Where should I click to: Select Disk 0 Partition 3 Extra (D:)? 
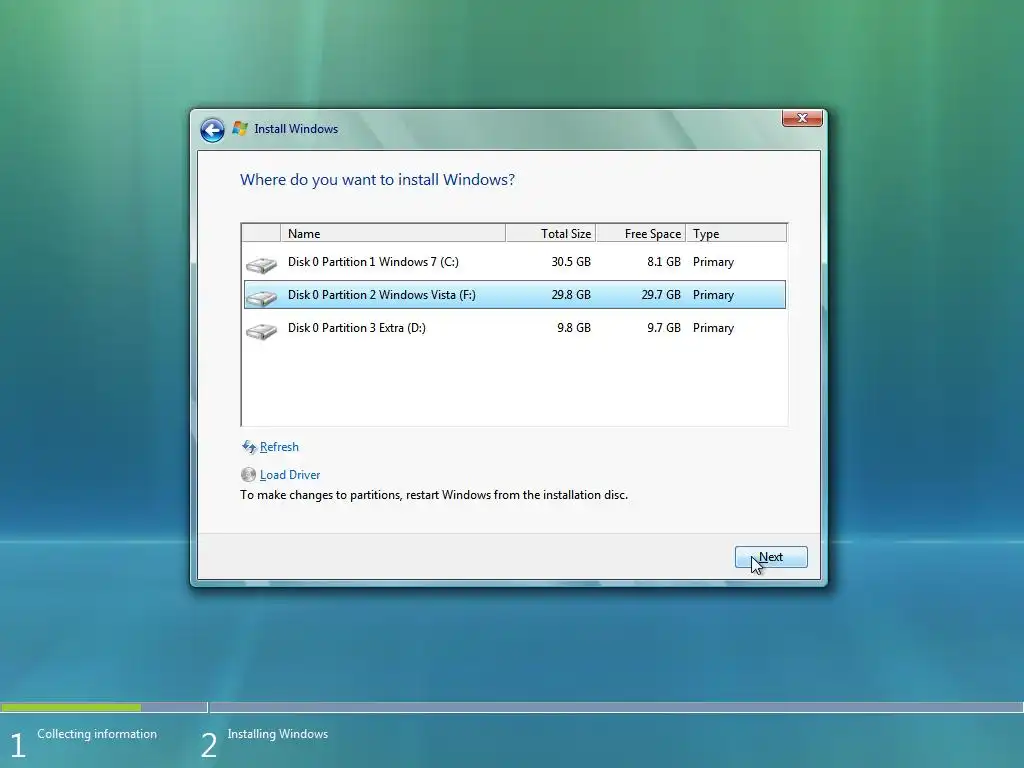[x=515, y=328]
